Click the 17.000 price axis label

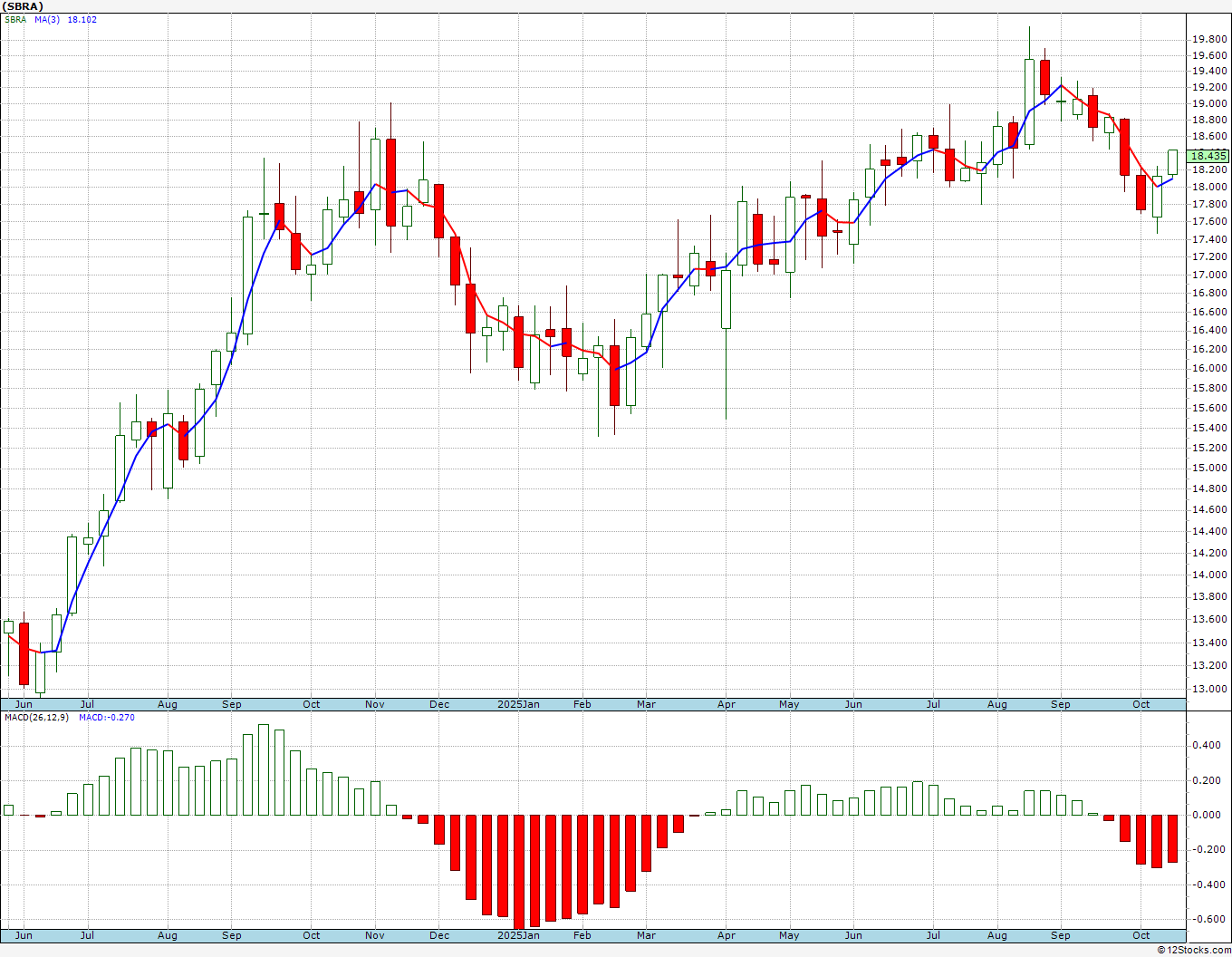1211,275
